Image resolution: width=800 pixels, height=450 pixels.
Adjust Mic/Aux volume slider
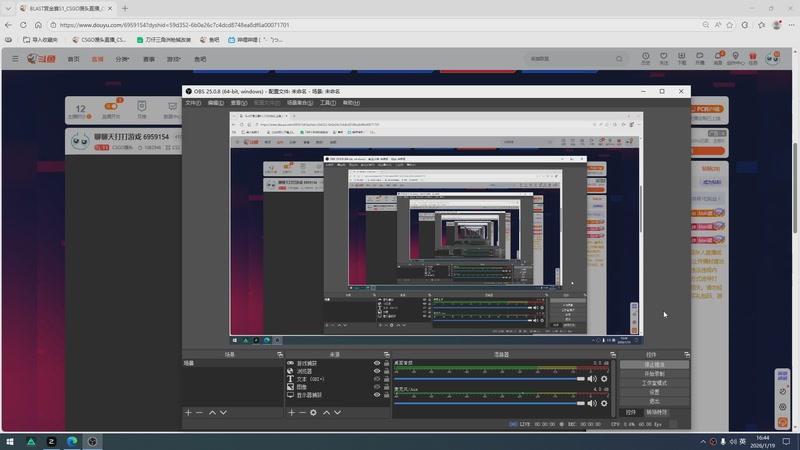[489, 403]
